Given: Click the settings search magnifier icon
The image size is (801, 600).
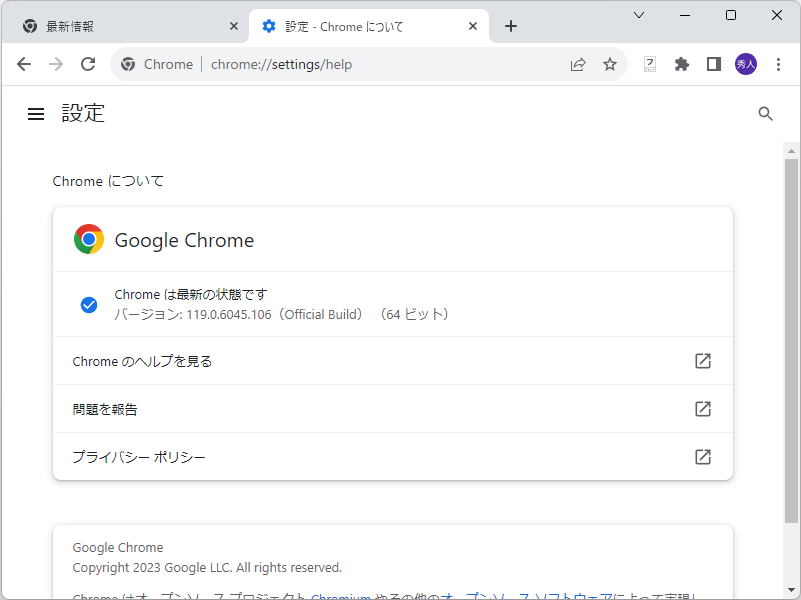Looking at the screenshot, I should point(766,114).
